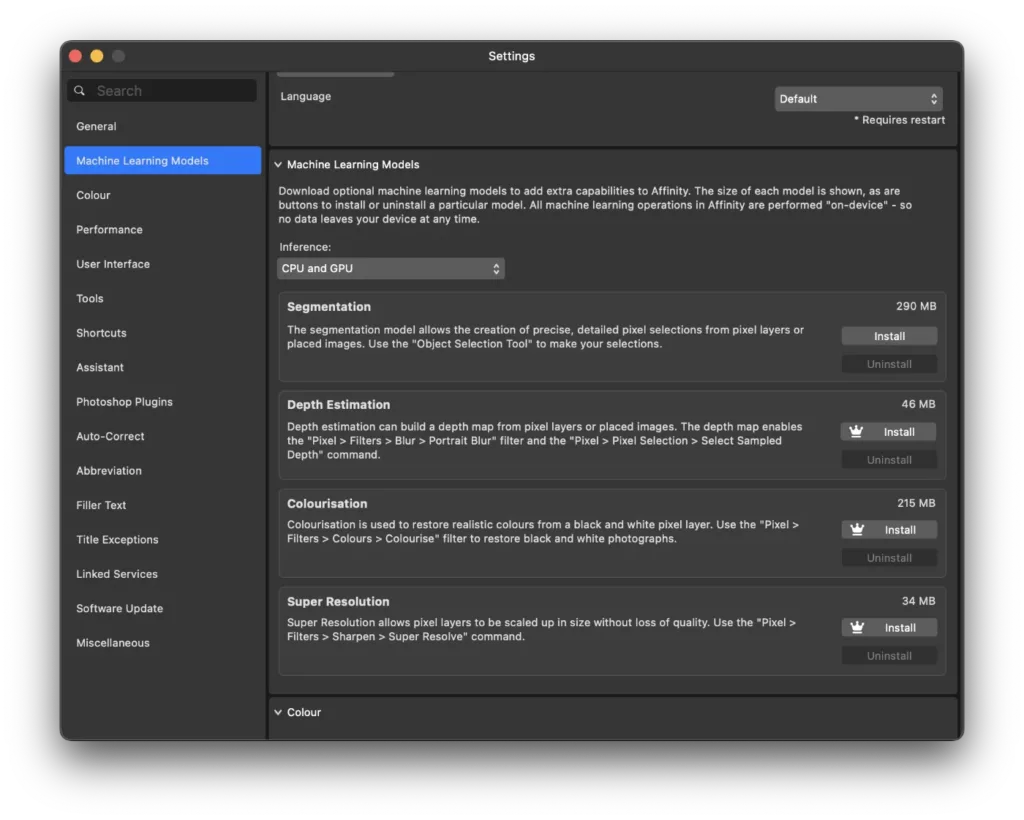
Task: Click the crown icon on Colourisation Install
Action: 857,529
